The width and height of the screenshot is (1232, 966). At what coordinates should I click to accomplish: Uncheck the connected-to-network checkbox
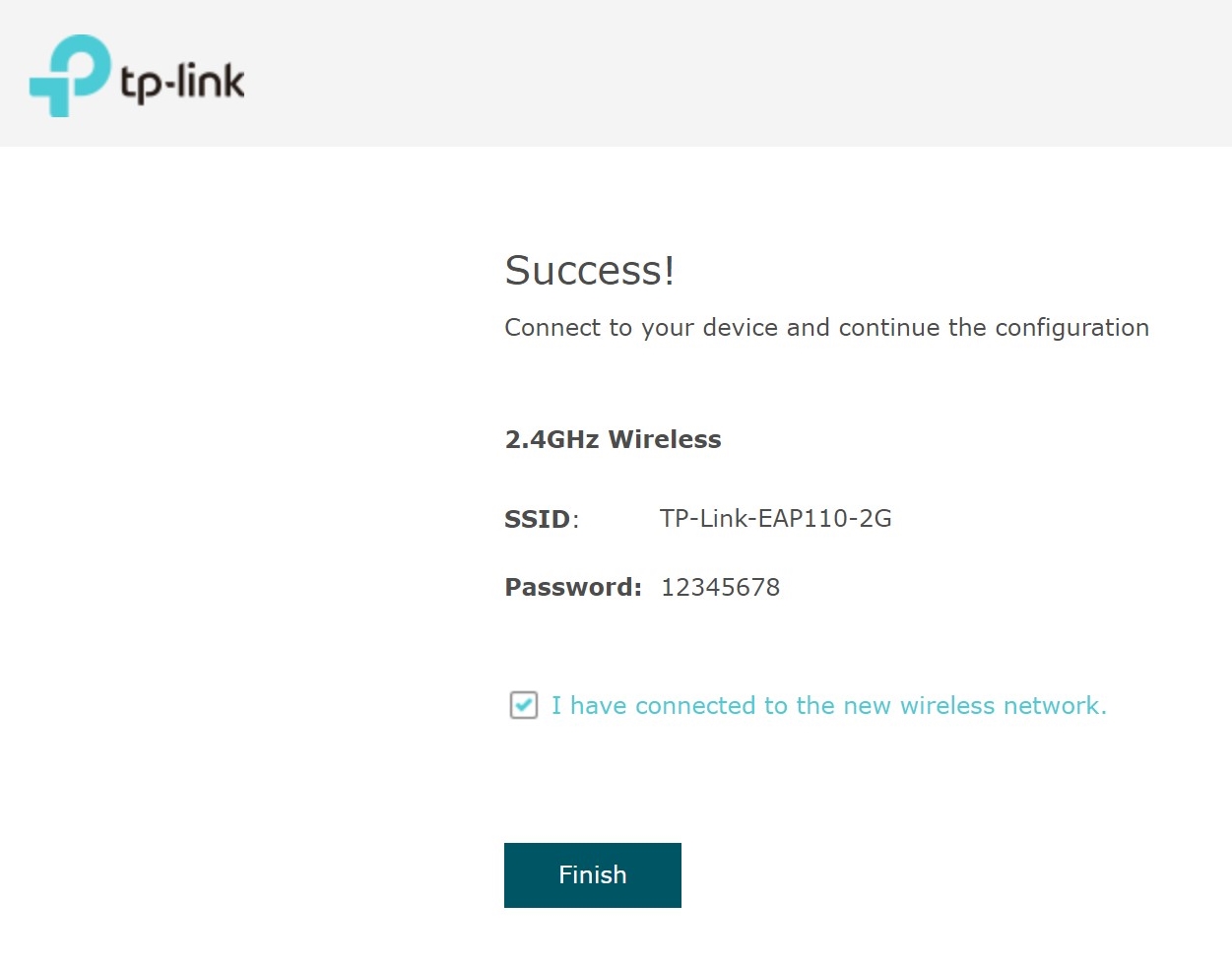[524, 705]
